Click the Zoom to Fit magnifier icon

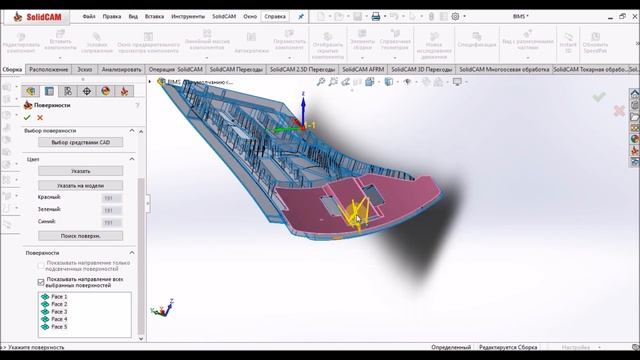coord(321,82)
